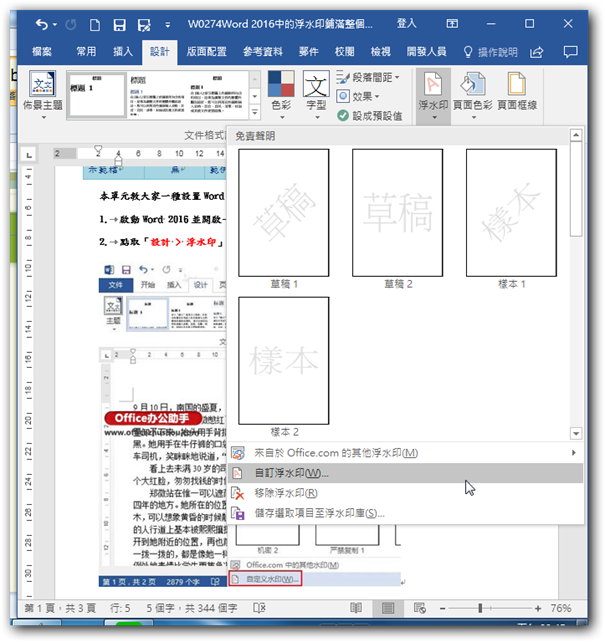The width and height of the screenshot is (605, 642).
Task: Click 登入 to sign in
Action: click(x=406, y=23)
